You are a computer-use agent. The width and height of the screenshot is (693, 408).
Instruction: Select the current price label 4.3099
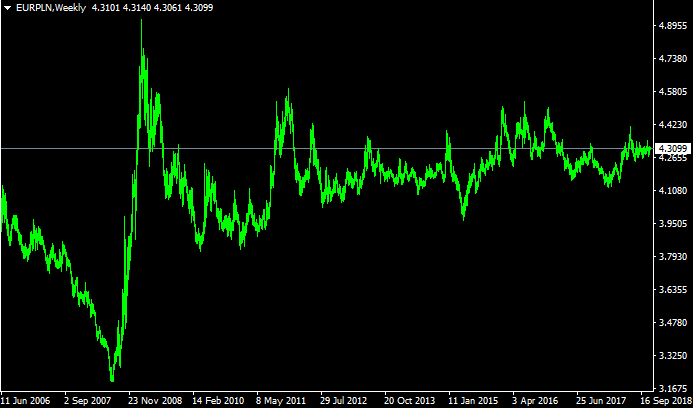(x=674, y=149)
